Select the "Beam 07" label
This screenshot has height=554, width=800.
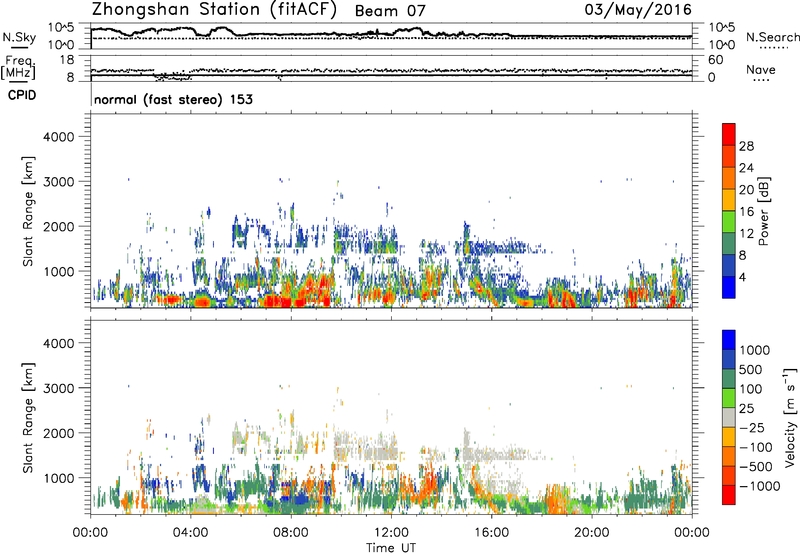[390, 11]
